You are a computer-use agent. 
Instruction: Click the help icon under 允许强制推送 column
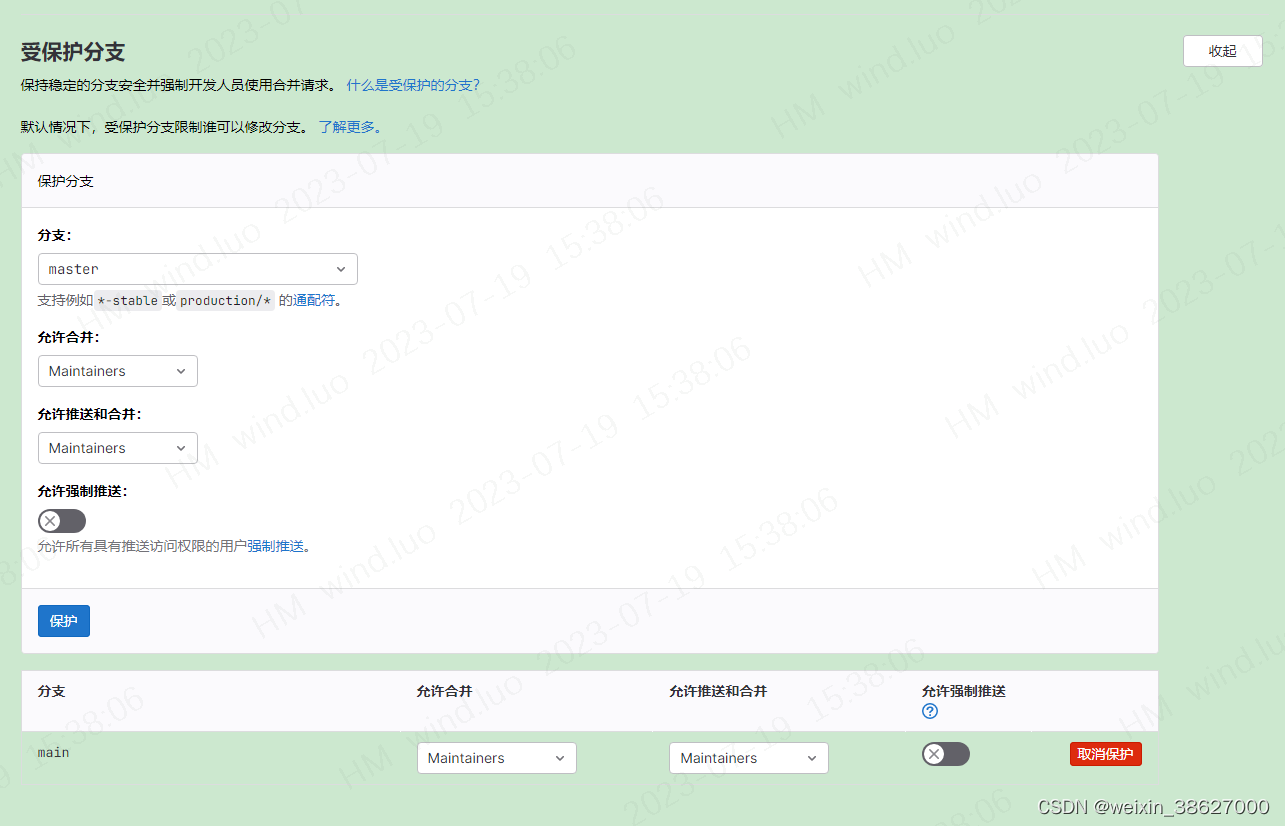coord(930,711)
